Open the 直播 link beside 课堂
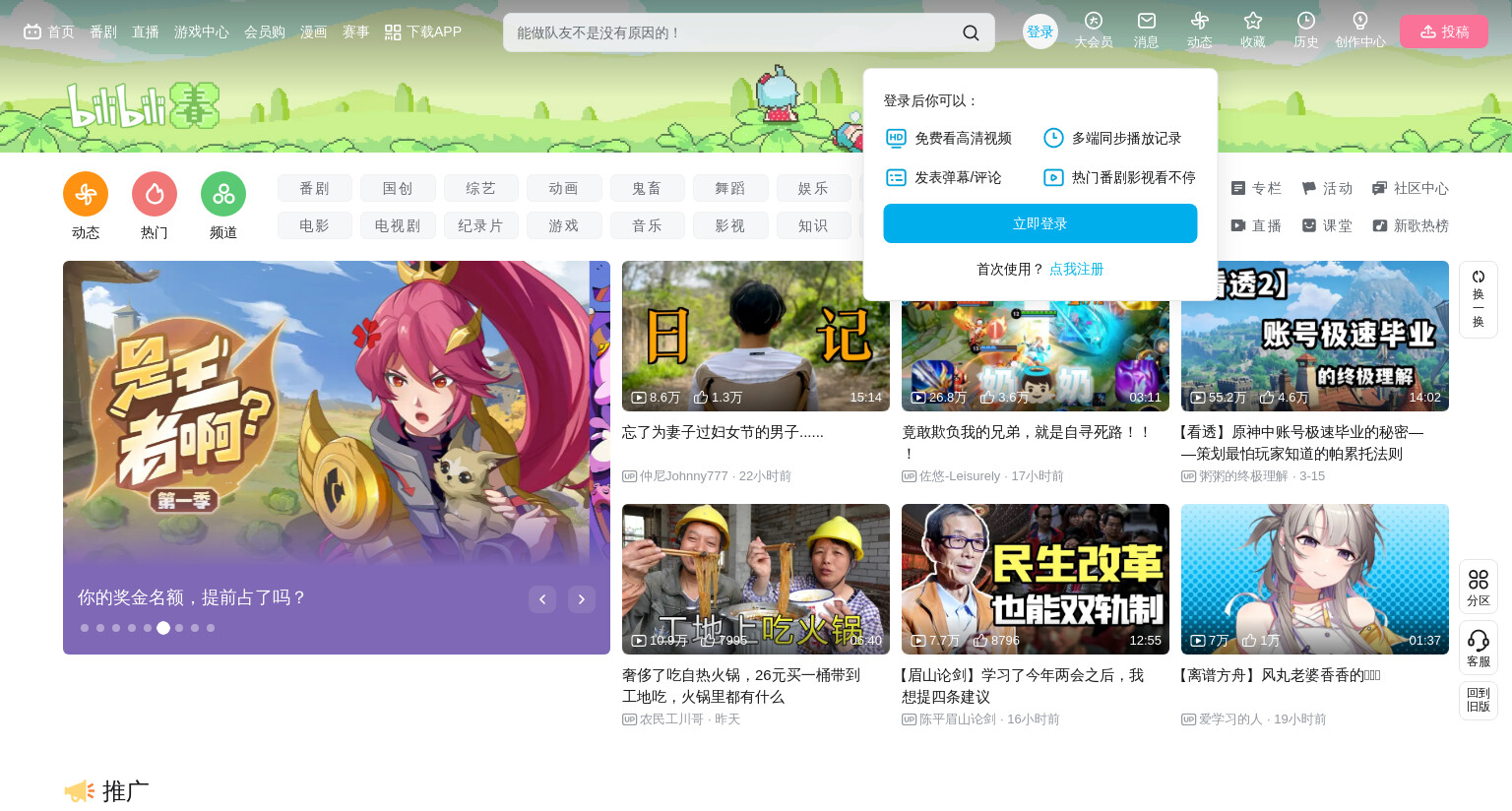The height and width of the screenshot is (811, 1512). click(x=1256, y=225)
